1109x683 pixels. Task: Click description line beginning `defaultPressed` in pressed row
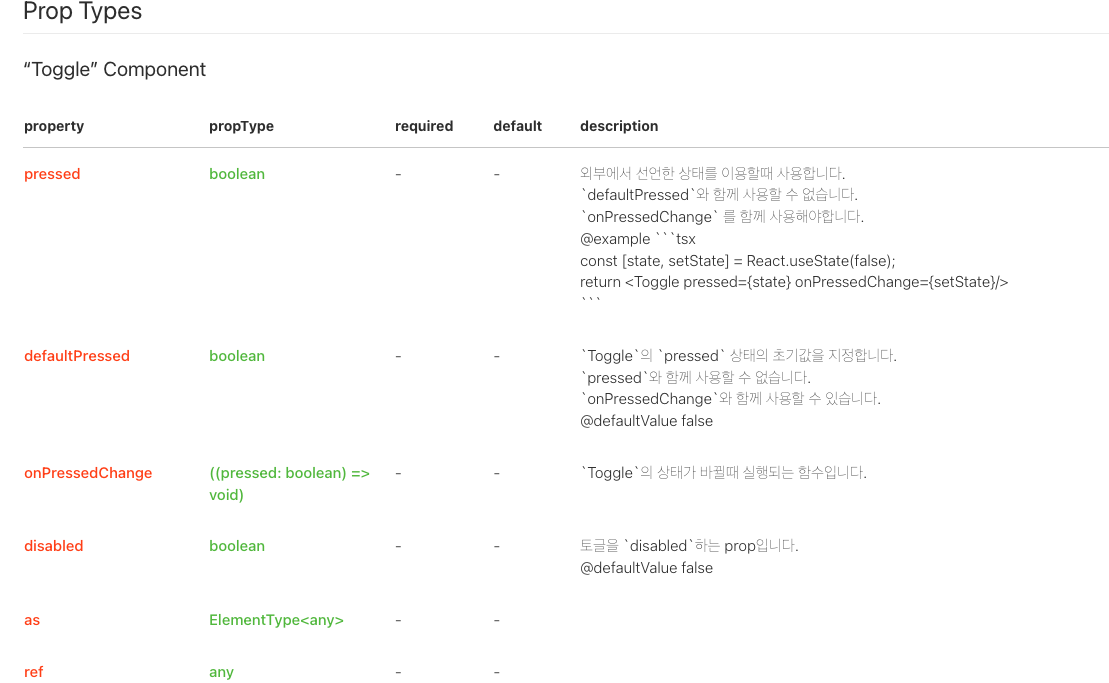coord(719,194)
